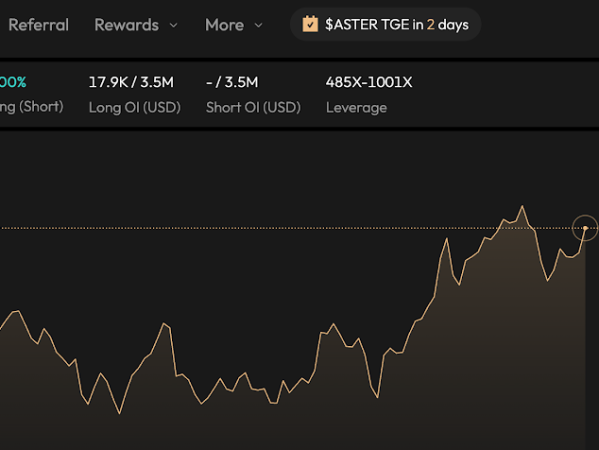Click the Short OI (USD) label

coord(253,107)
